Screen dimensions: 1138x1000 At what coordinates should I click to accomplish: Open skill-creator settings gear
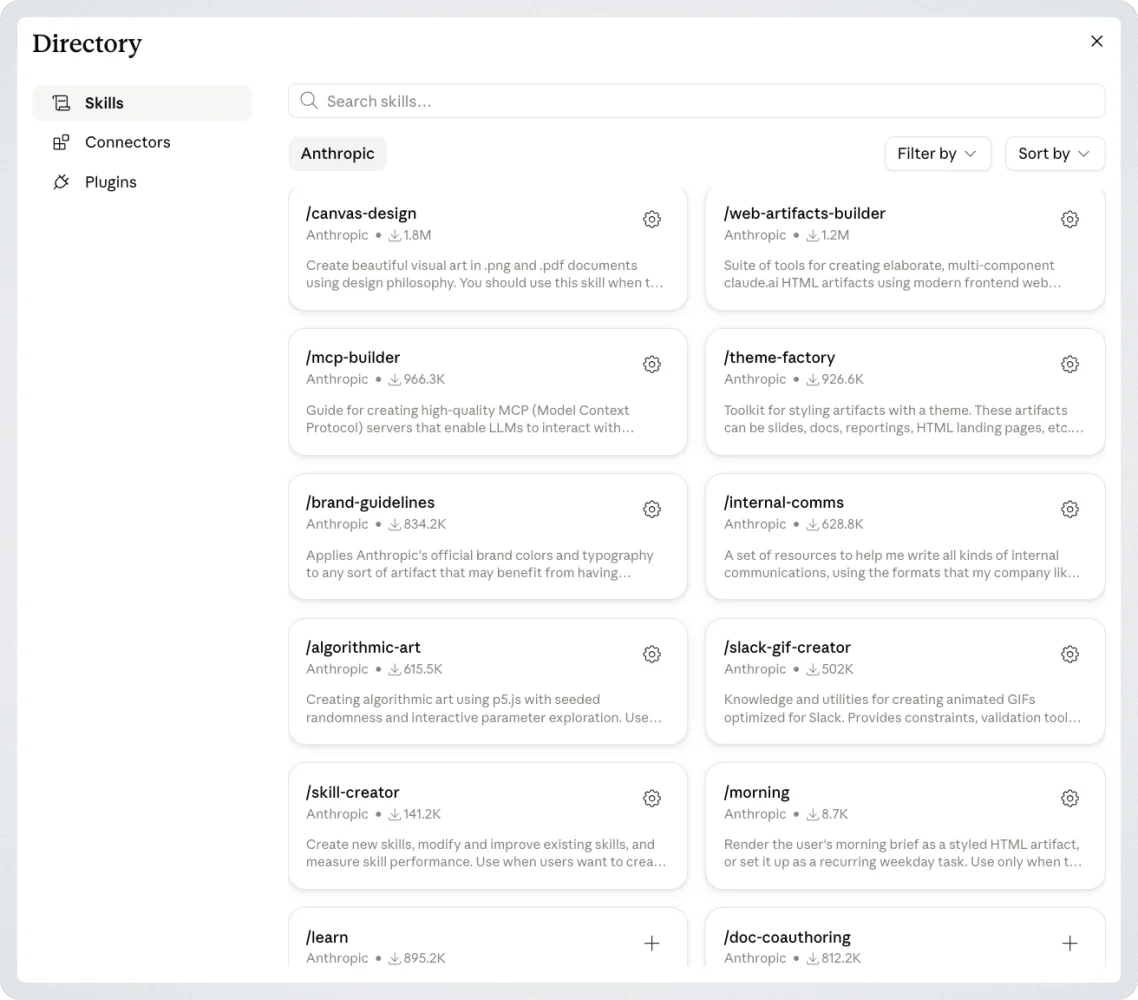tap(652, 798)
